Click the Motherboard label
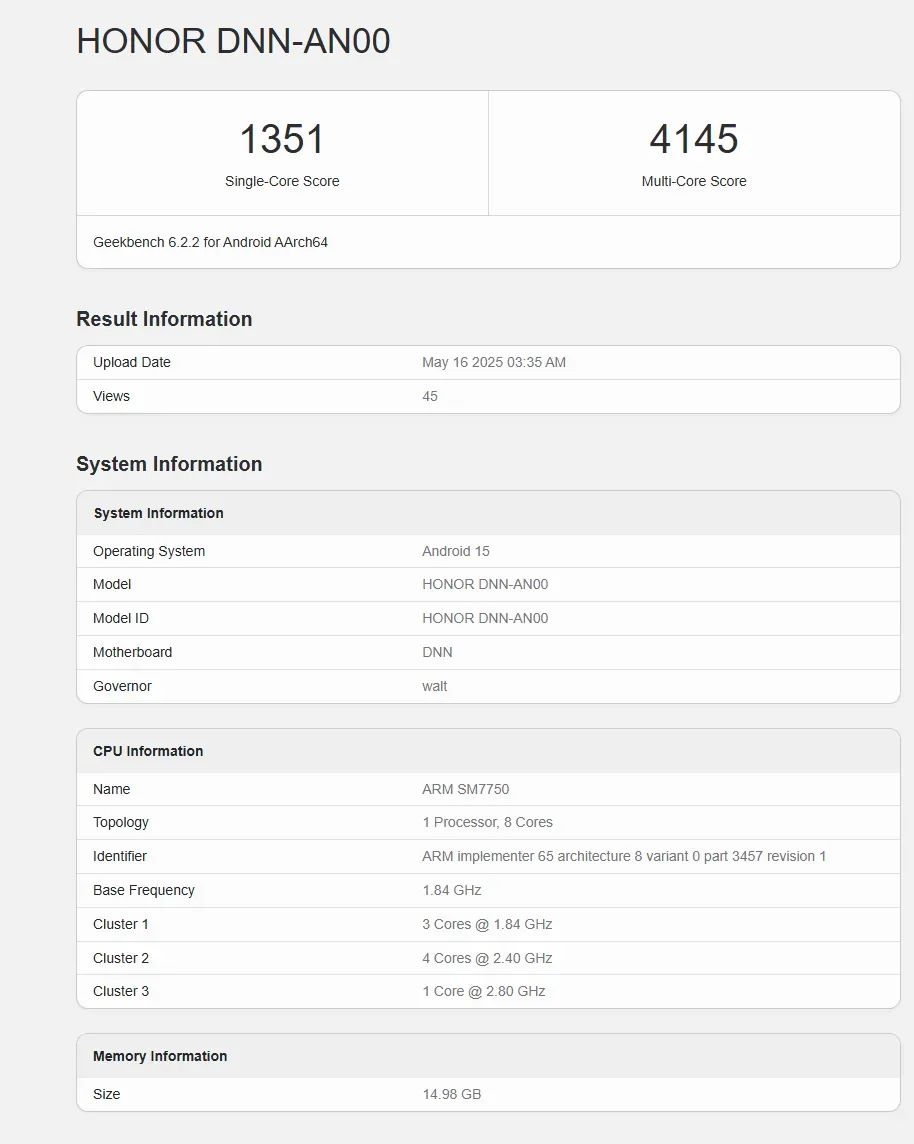The height and width of the screenshot is (1144, 914). 132,652
